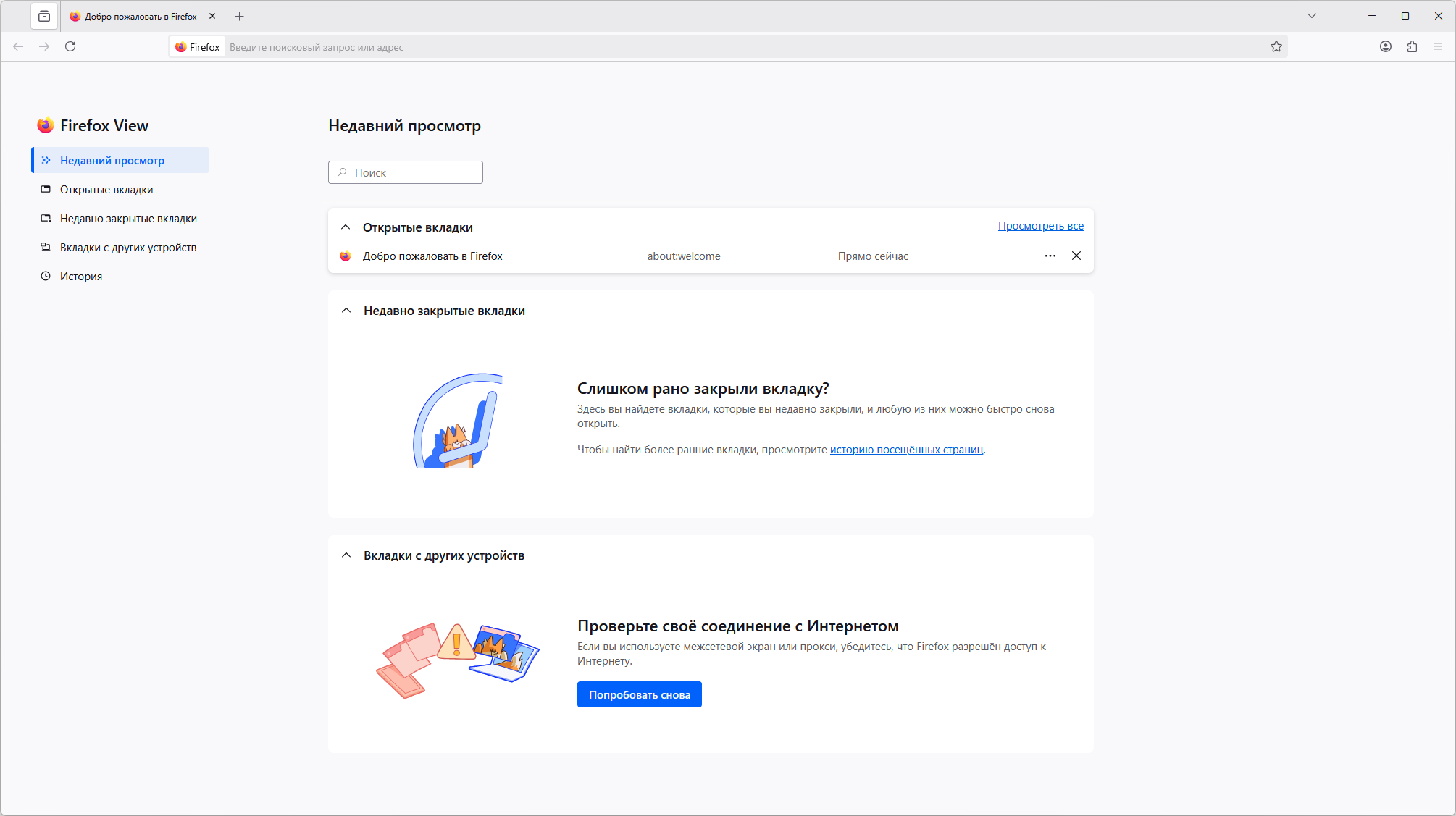Close the 'Добро пожаловать в Firefox' browser tab
Screen dimensions: 1456x816
(x=212, y=16)
